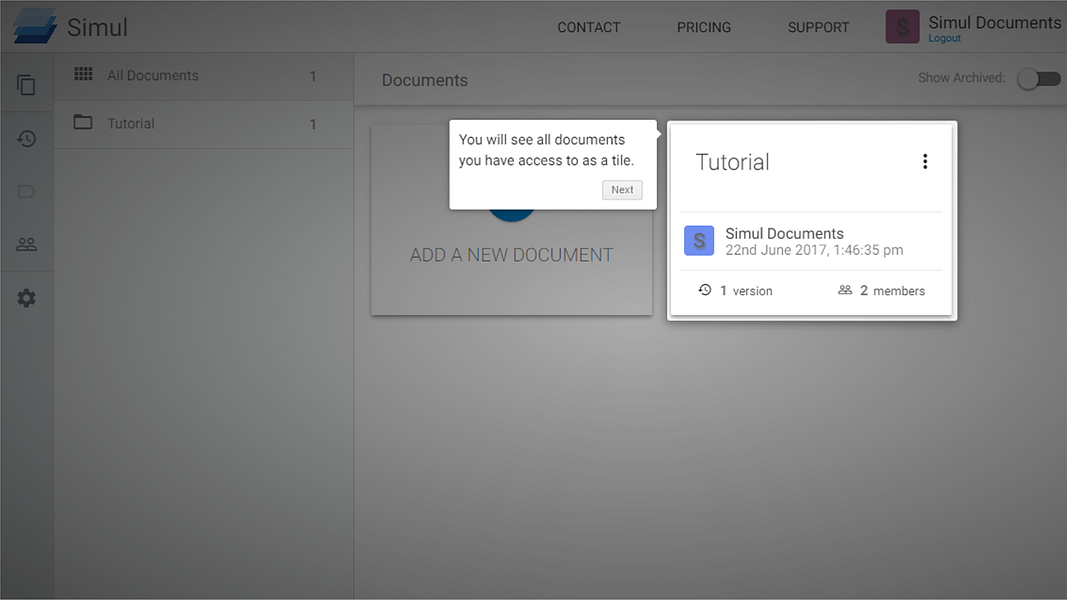Screen dimensions: 1067x600
Task: Select All Documents in the folder list
Action: coord(204,76)
